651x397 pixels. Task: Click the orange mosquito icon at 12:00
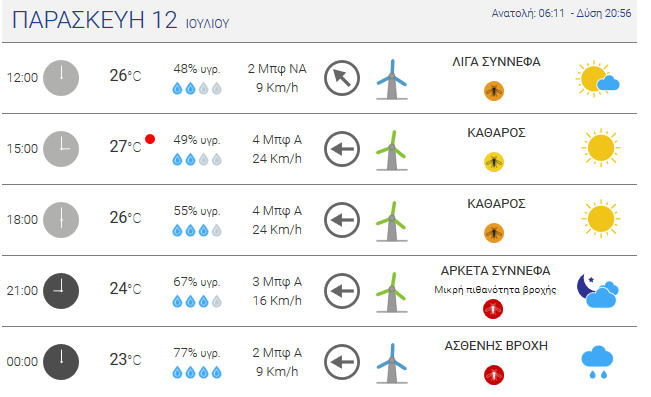[x=494, y=91]
